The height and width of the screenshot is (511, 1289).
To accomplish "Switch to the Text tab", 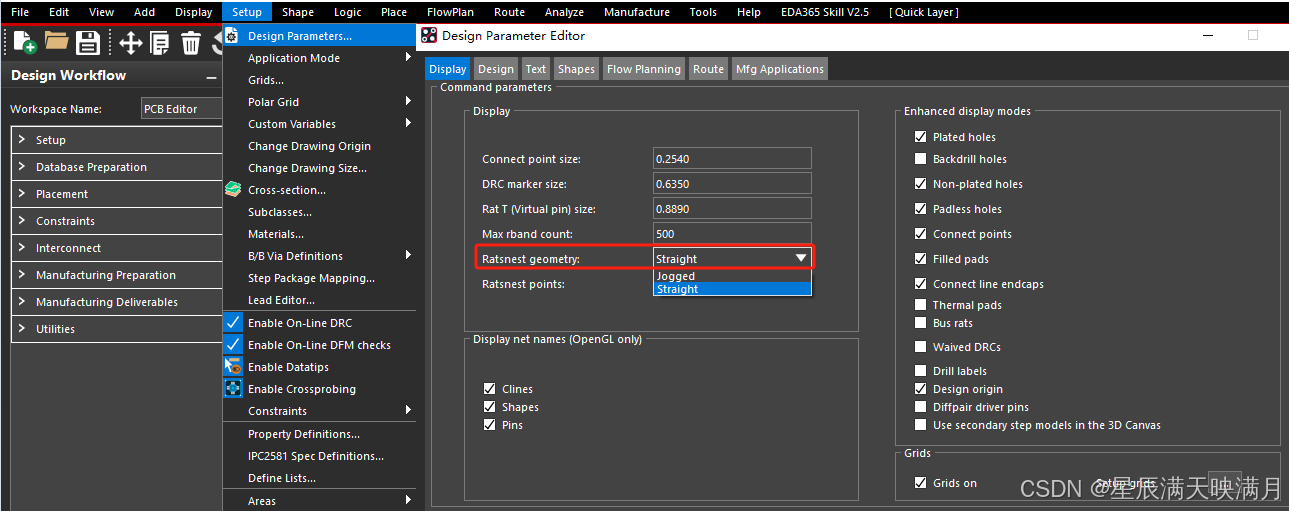I will [x=536, y=69].
